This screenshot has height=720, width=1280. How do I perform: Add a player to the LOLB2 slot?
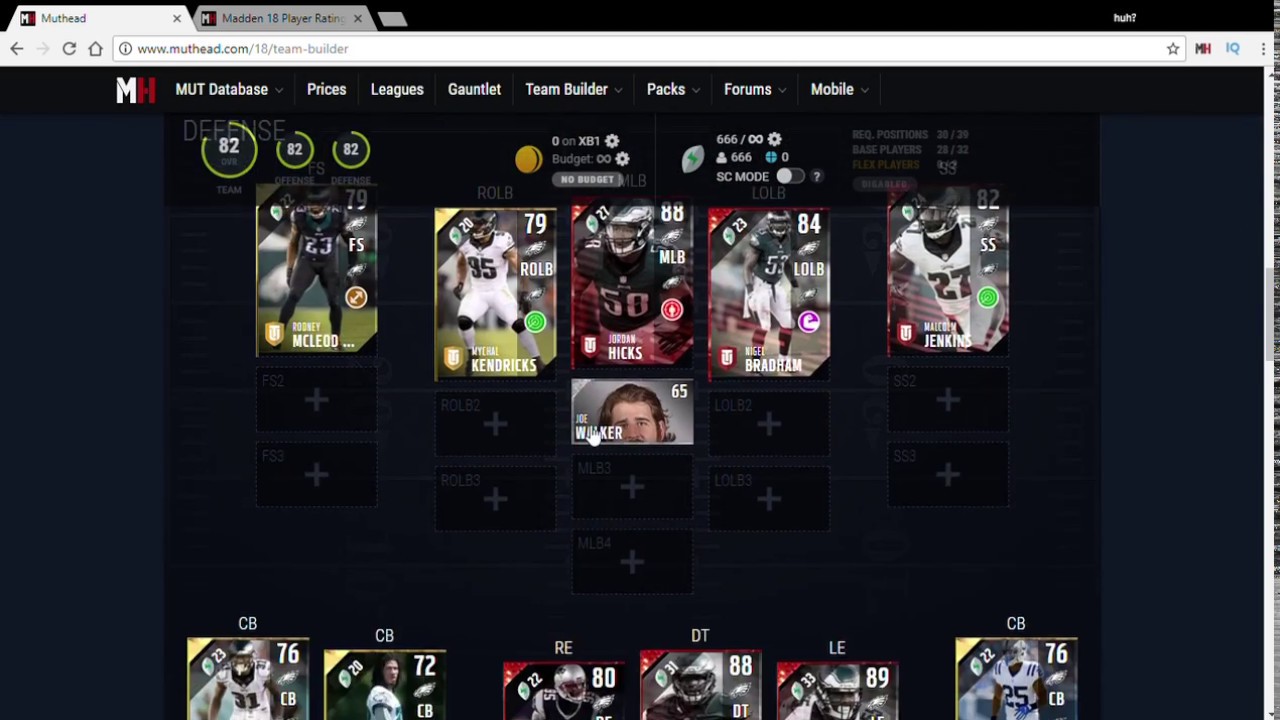click(768, 425)
